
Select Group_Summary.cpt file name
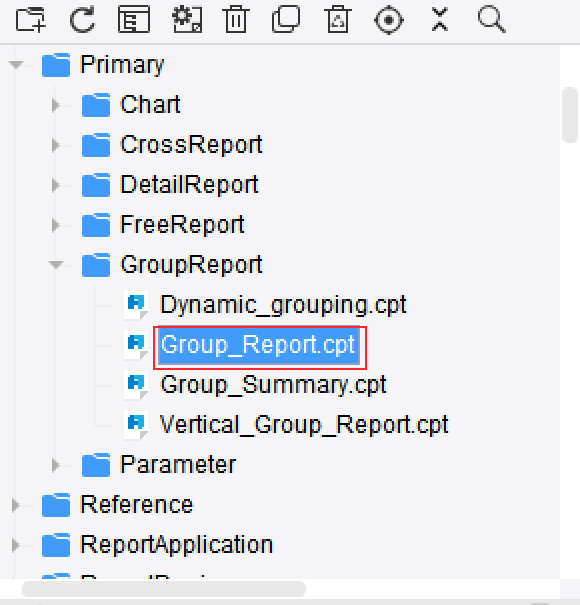click(274, 385)
